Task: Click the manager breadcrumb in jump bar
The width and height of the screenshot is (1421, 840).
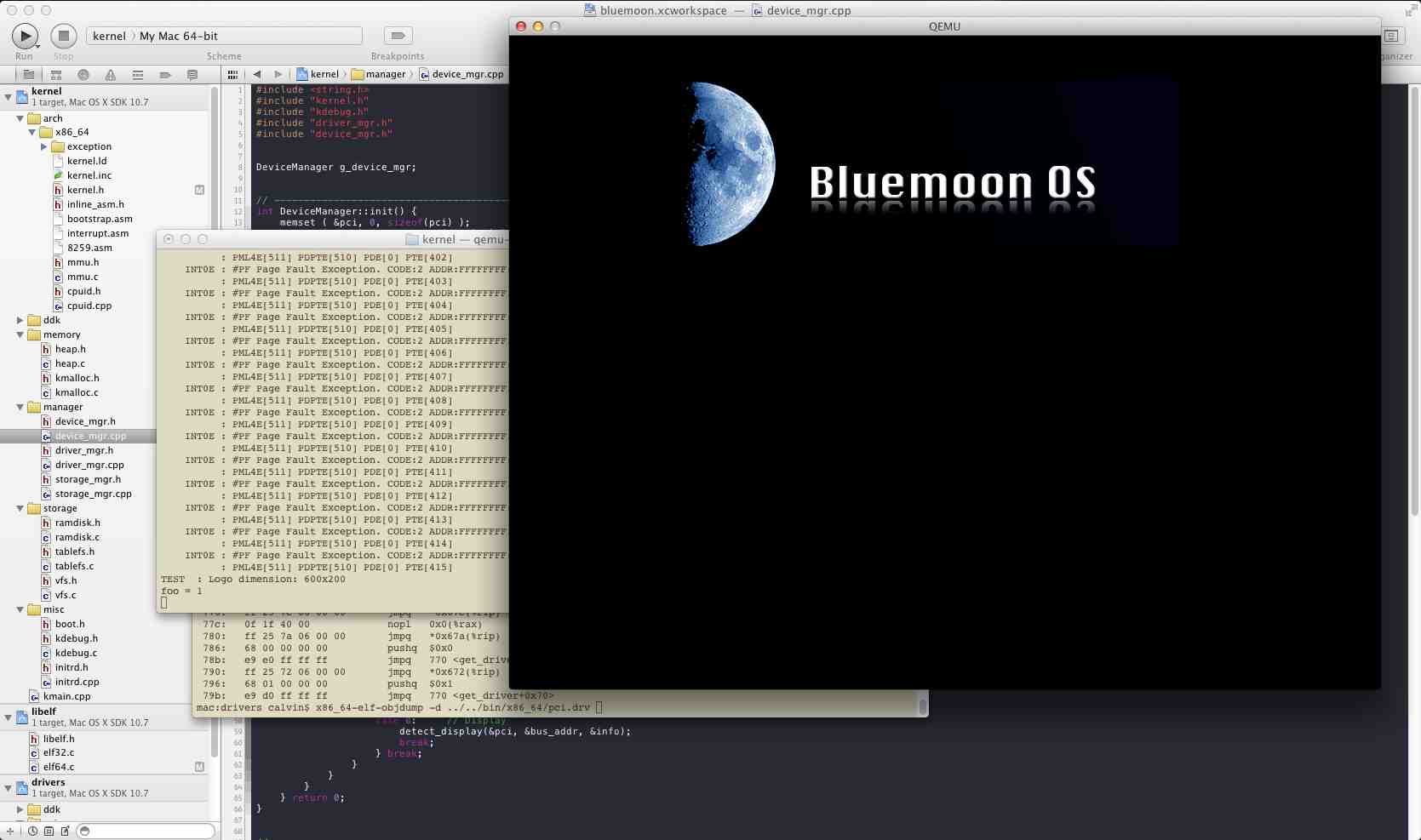Action: click(380, 75)
